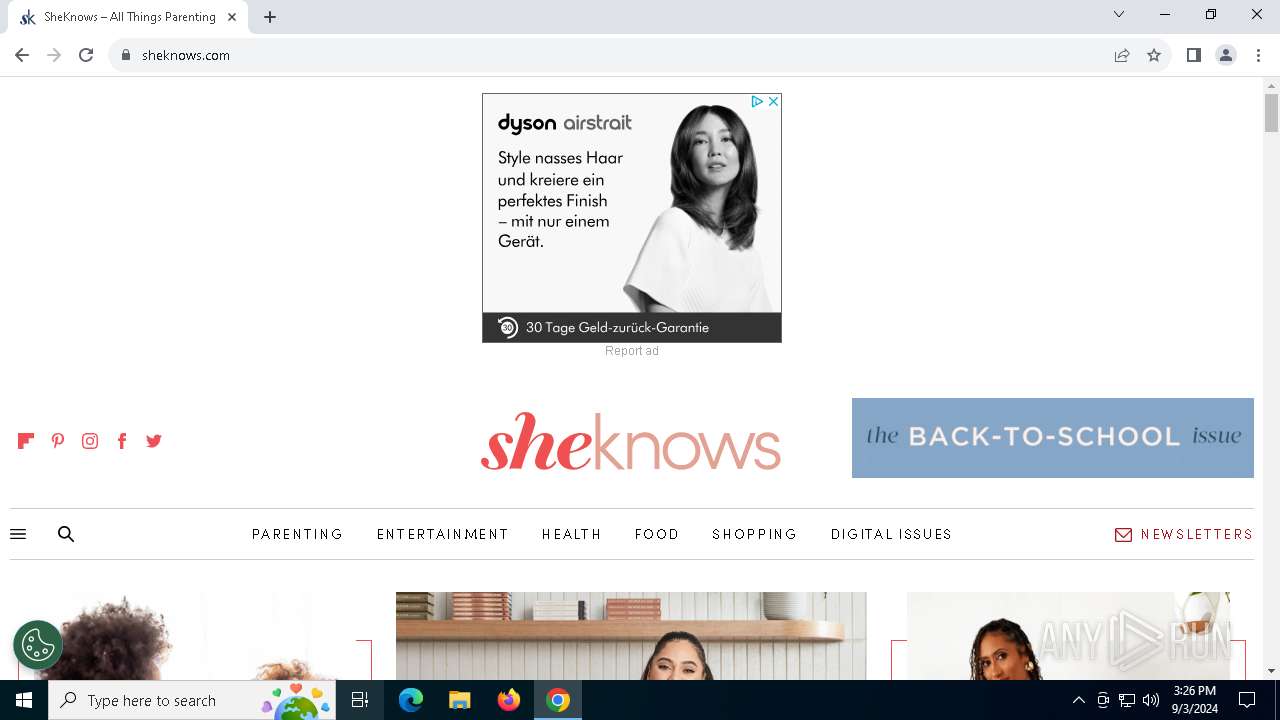Open the site search magnifier
This screenshot has height=720, width=1280.
66,534
